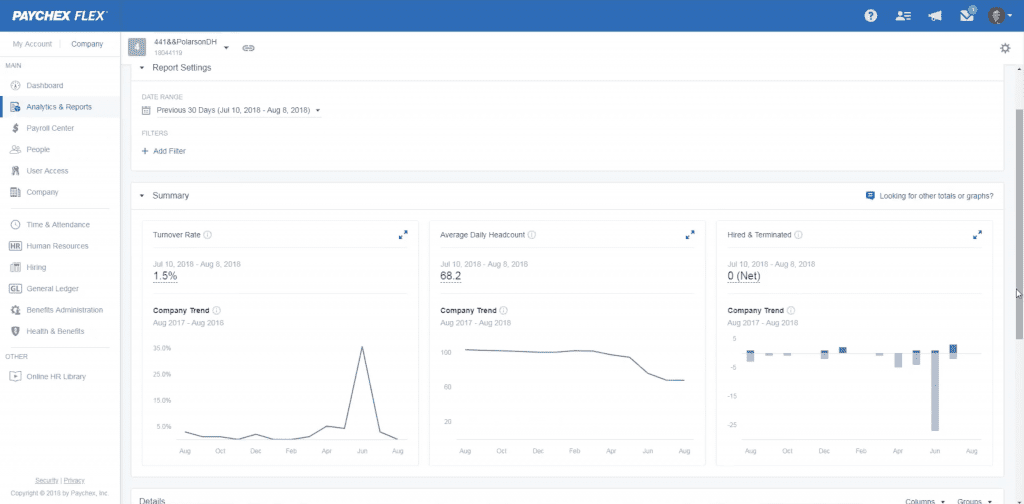The width and height of the screenshot is (1024, 504).
Task: Collapse the Report Settings section
Action: [x=142, y=68]
